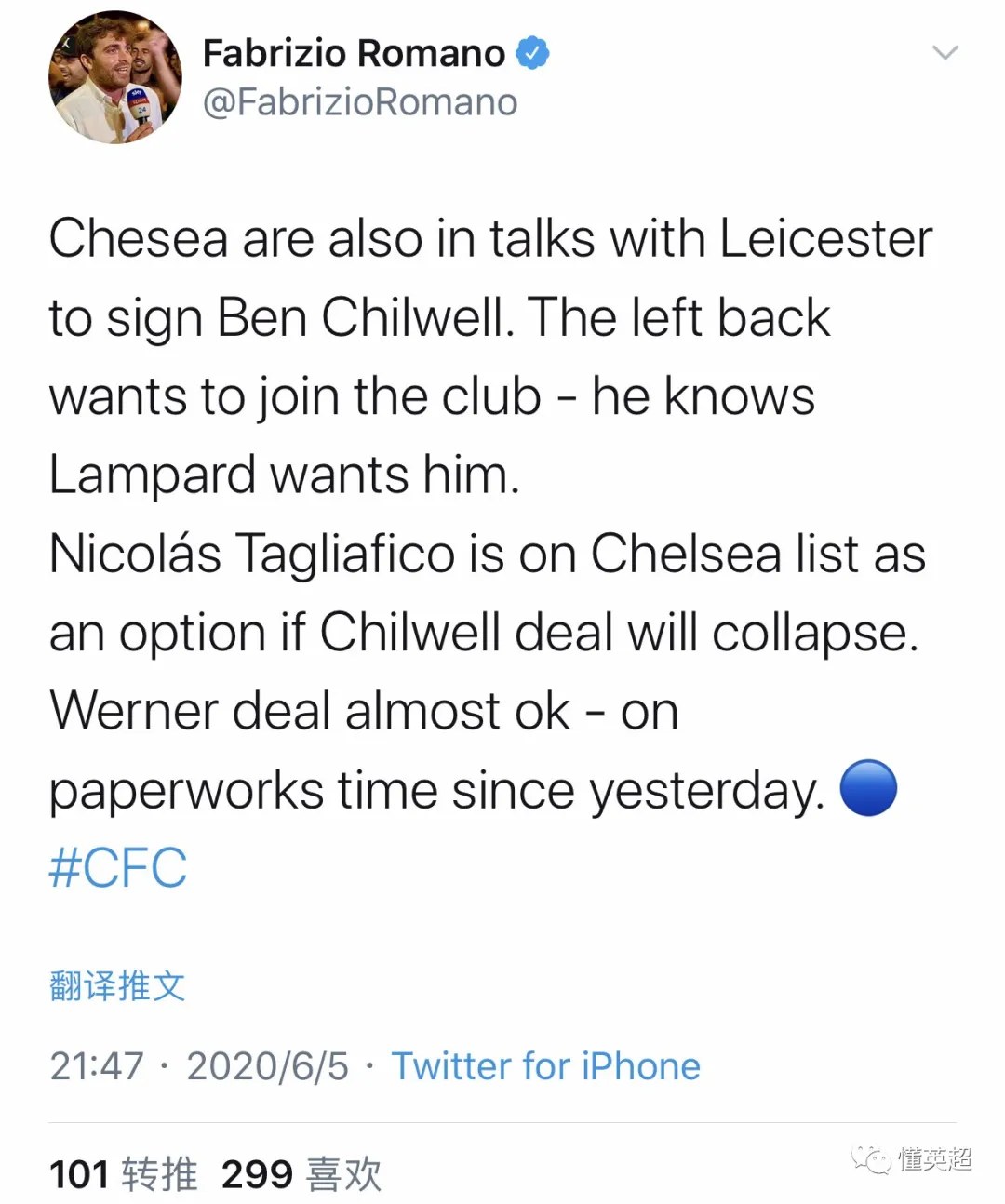Click the "Lampard wants him." text
Viewport: 1005px width, 1204px height.
tap(284, 475)
